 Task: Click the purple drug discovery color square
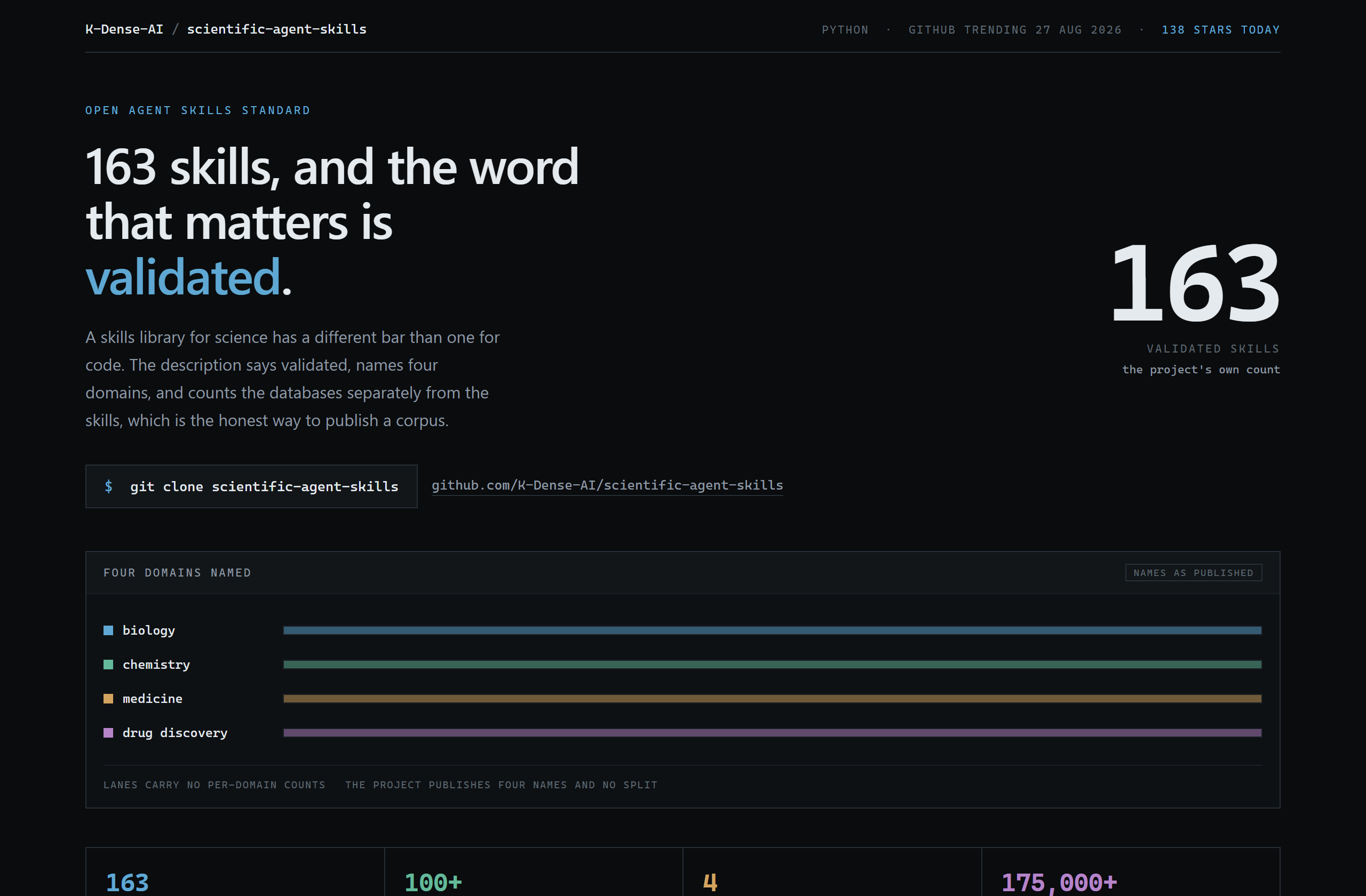(x=108, y=732)
